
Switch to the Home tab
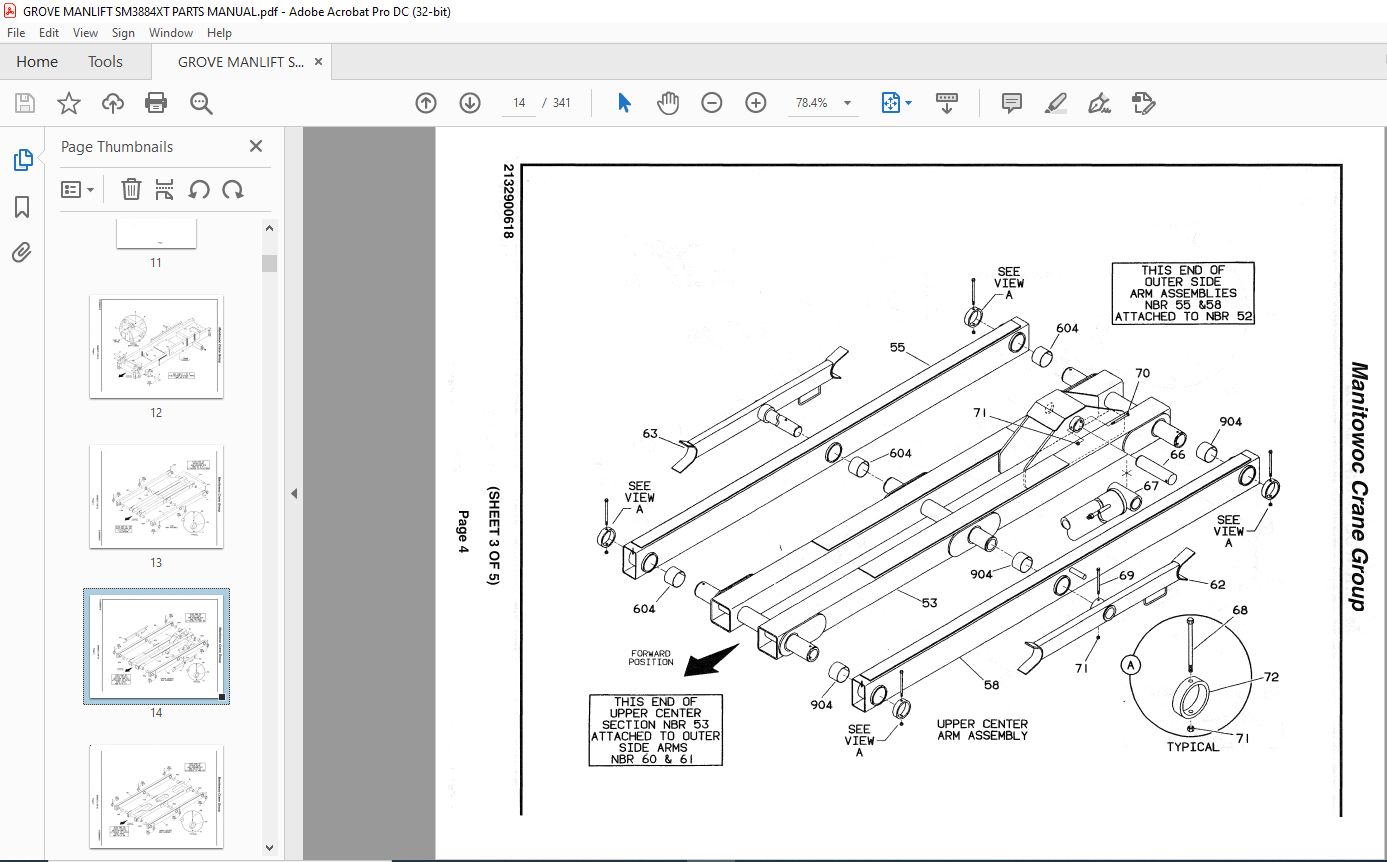click(37, 62)
